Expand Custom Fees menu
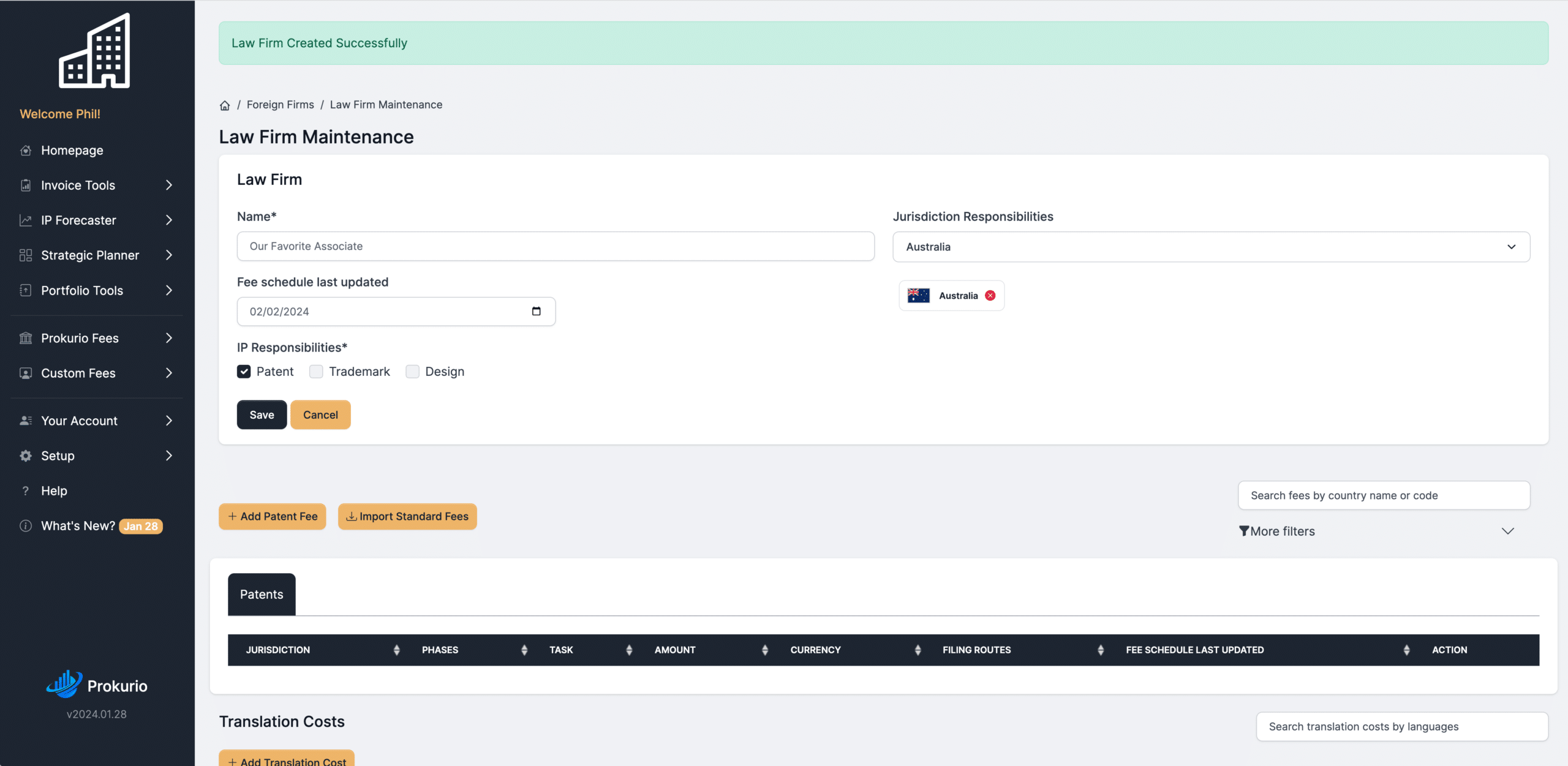1568x766 pixels. click(x=97, y=373)
